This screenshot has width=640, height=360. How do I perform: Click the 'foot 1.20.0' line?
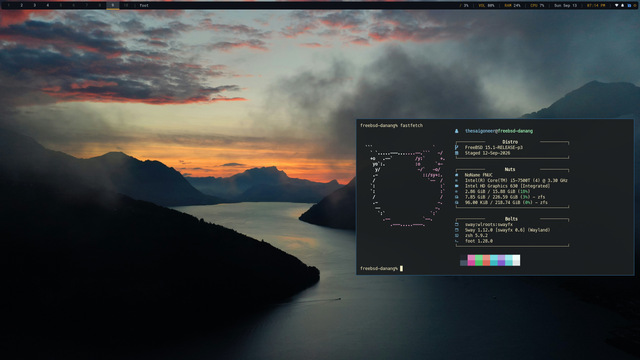pos(479,241)
